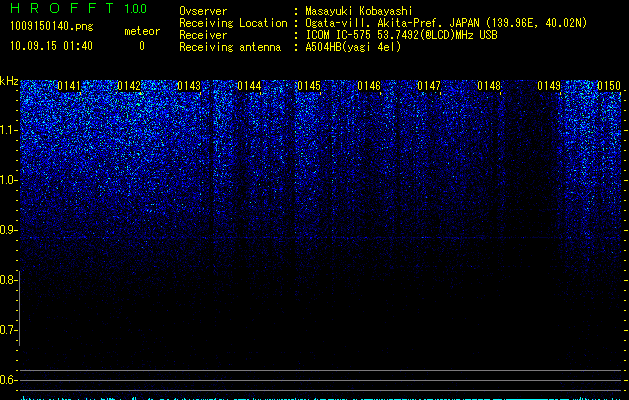Screen dimensions: 629x400
Task: Click the Ogata-vill. Akita-Pref. JAPAN location text
Action: click(446, 23)
